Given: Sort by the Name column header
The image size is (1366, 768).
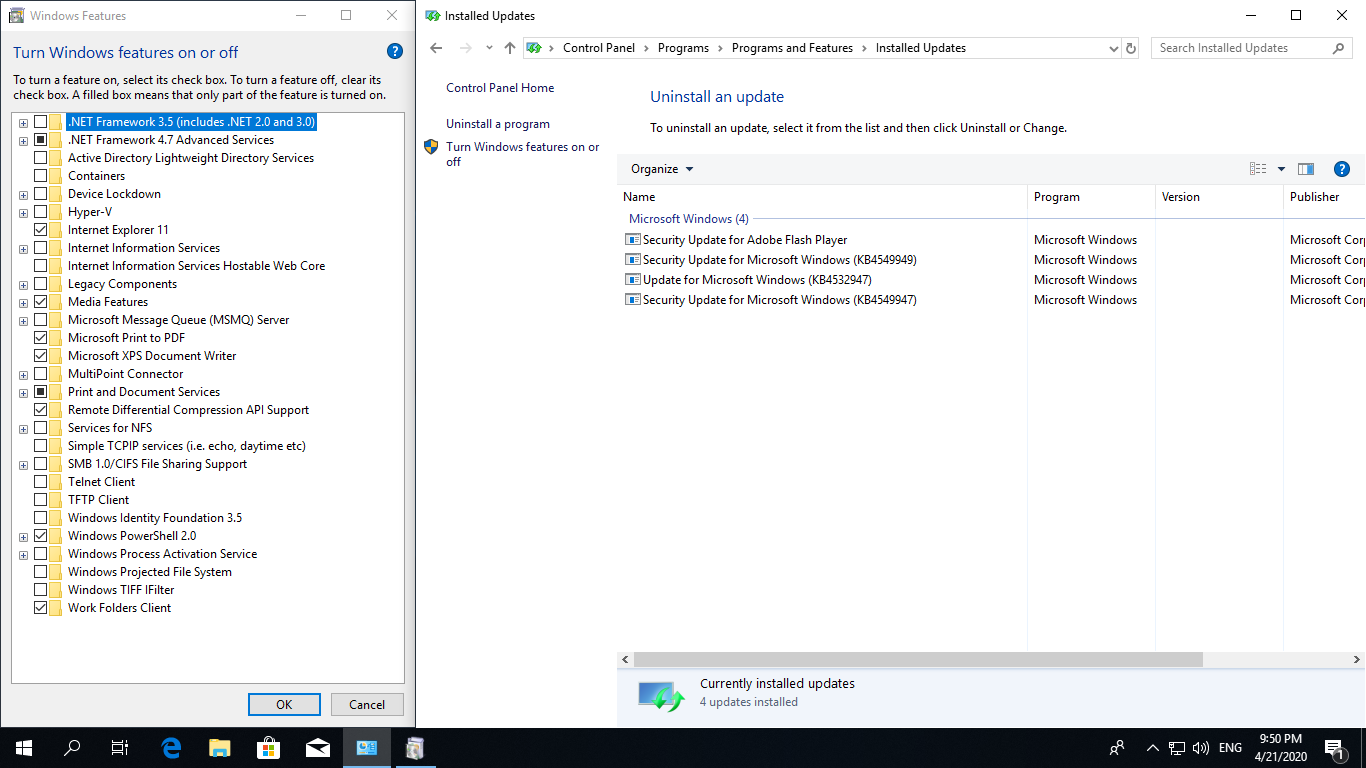Looking at the screenshot, I should coord(822,197).
